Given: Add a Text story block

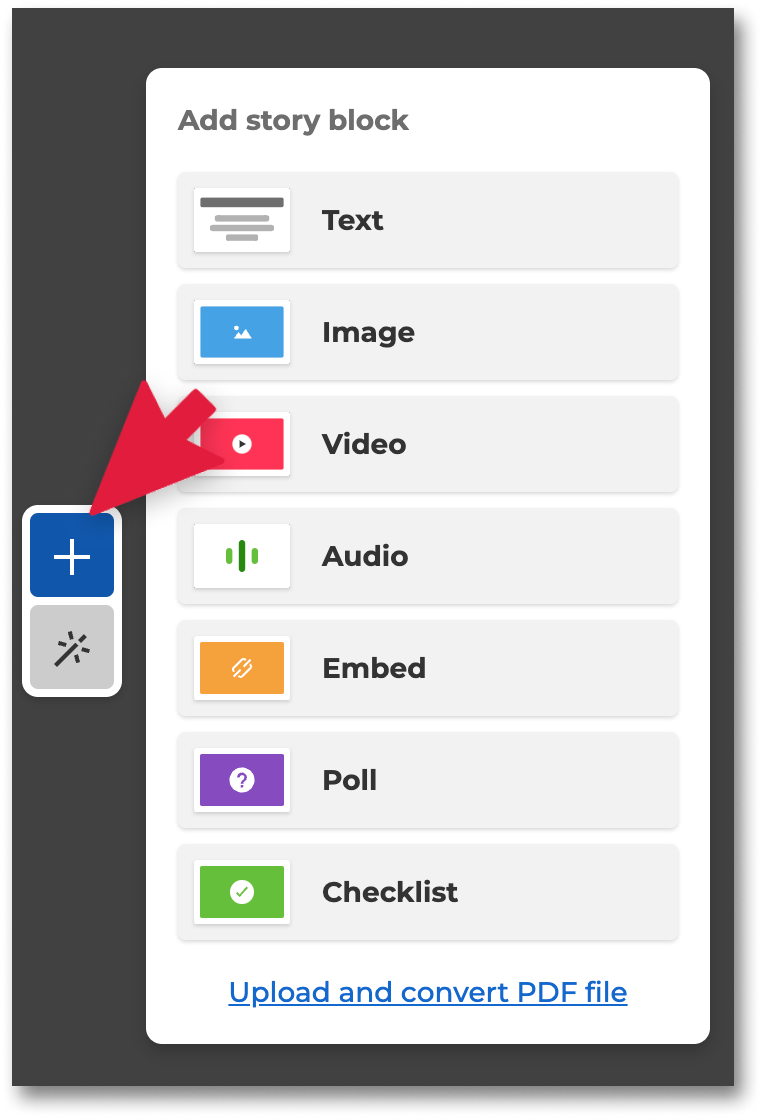Looking at the screenshot, I should pyautogui.click(x=428, y=220).
